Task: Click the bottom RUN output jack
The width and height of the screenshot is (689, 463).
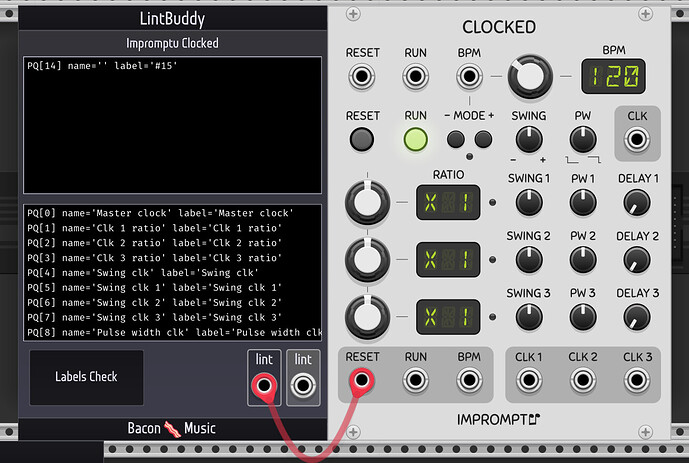Action: (x=415, y=380)
